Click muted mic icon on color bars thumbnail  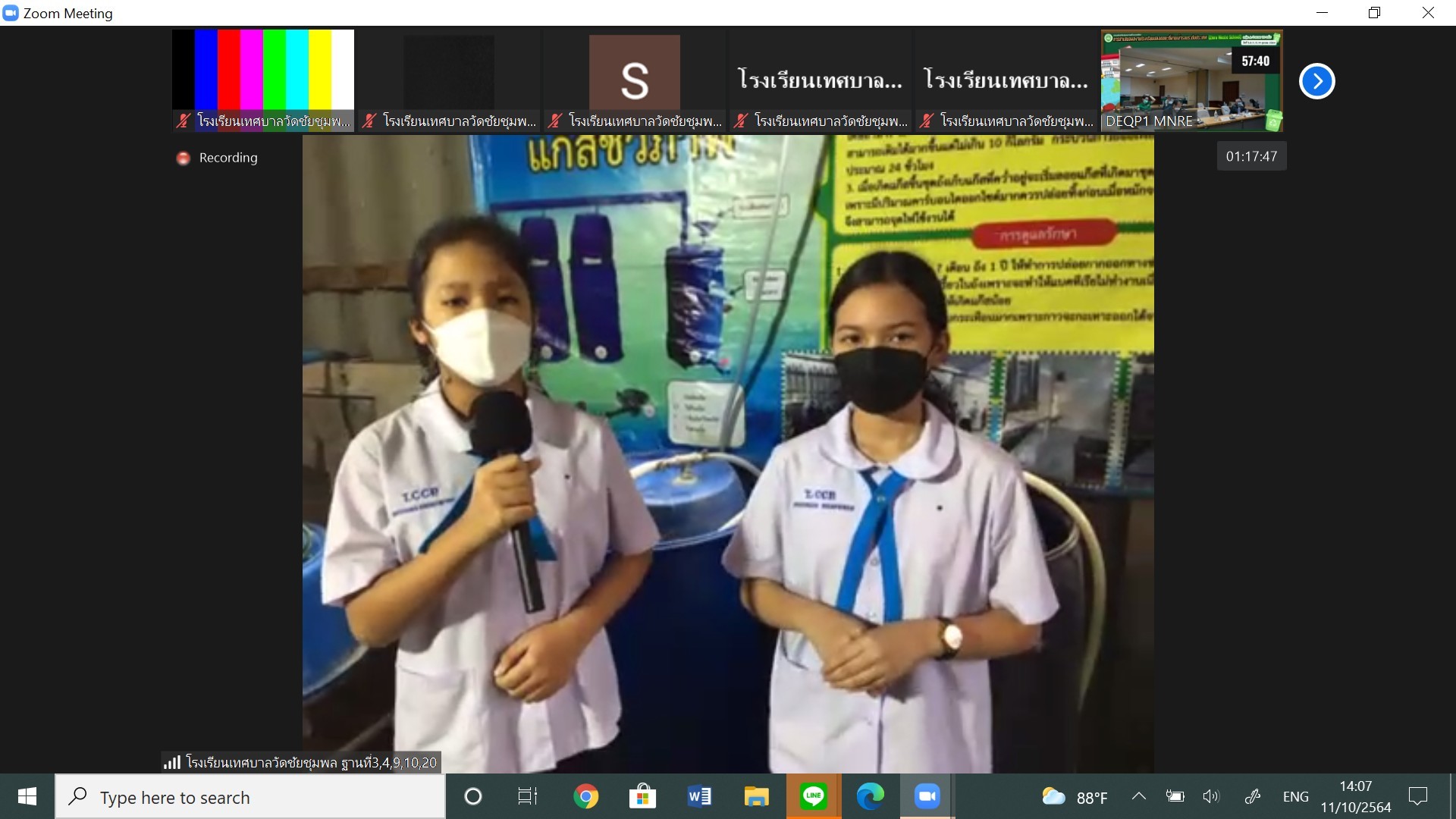click(183, 121)
